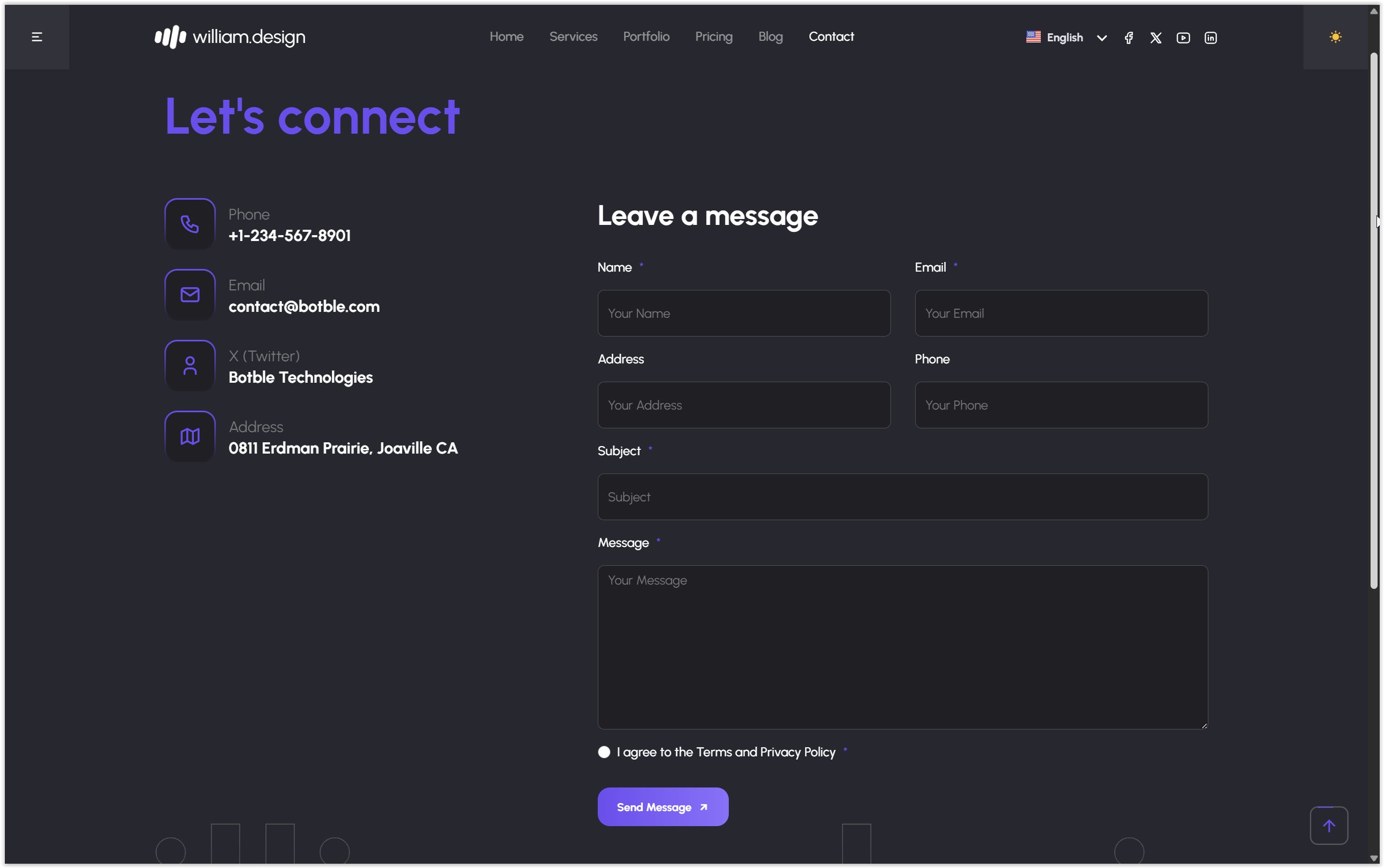
Task: Open the YouTube channel icon
Action: pyautogui.click(x=1183, y=37)
